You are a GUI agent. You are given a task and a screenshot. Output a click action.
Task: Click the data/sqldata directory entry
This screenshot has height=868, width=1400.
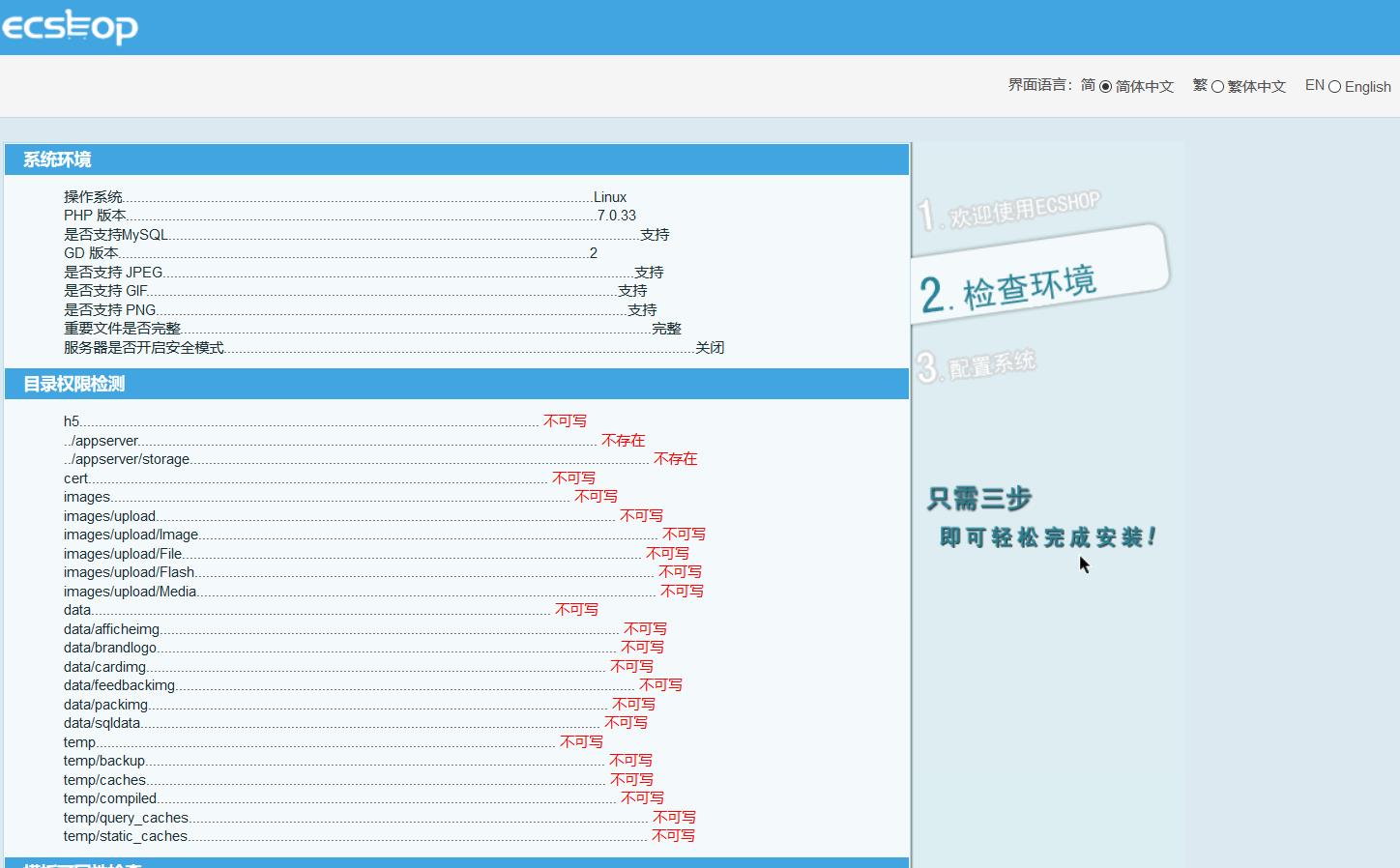pos(102,723)
